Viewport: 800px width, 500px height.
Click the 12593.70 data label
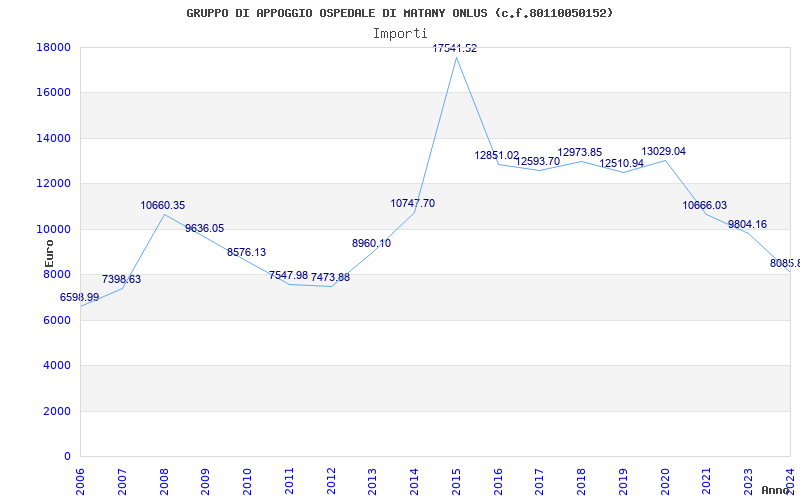[538, 161]
